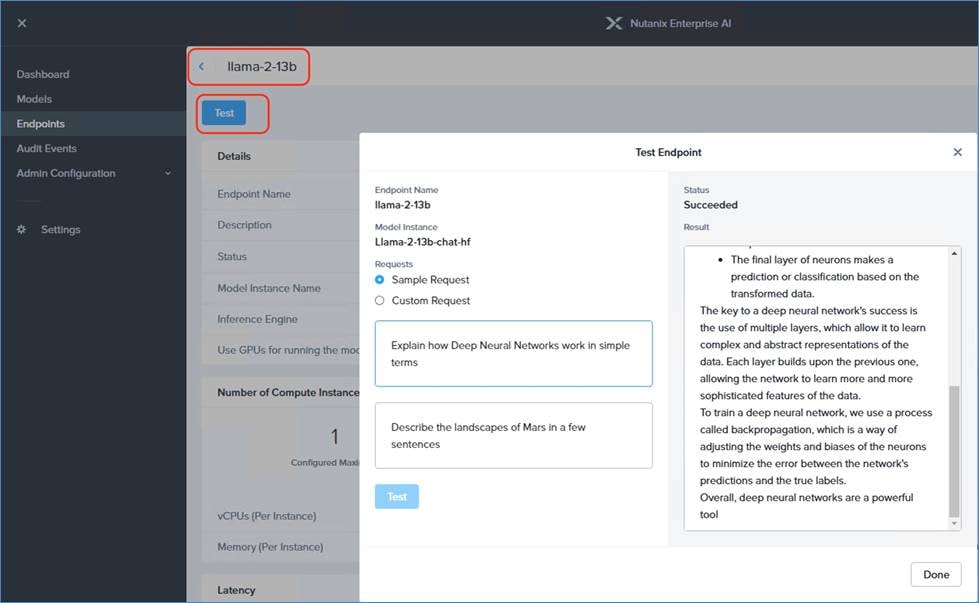
Task: Click the Result box scrollbar thumb
Action: (x=954, y=451)
